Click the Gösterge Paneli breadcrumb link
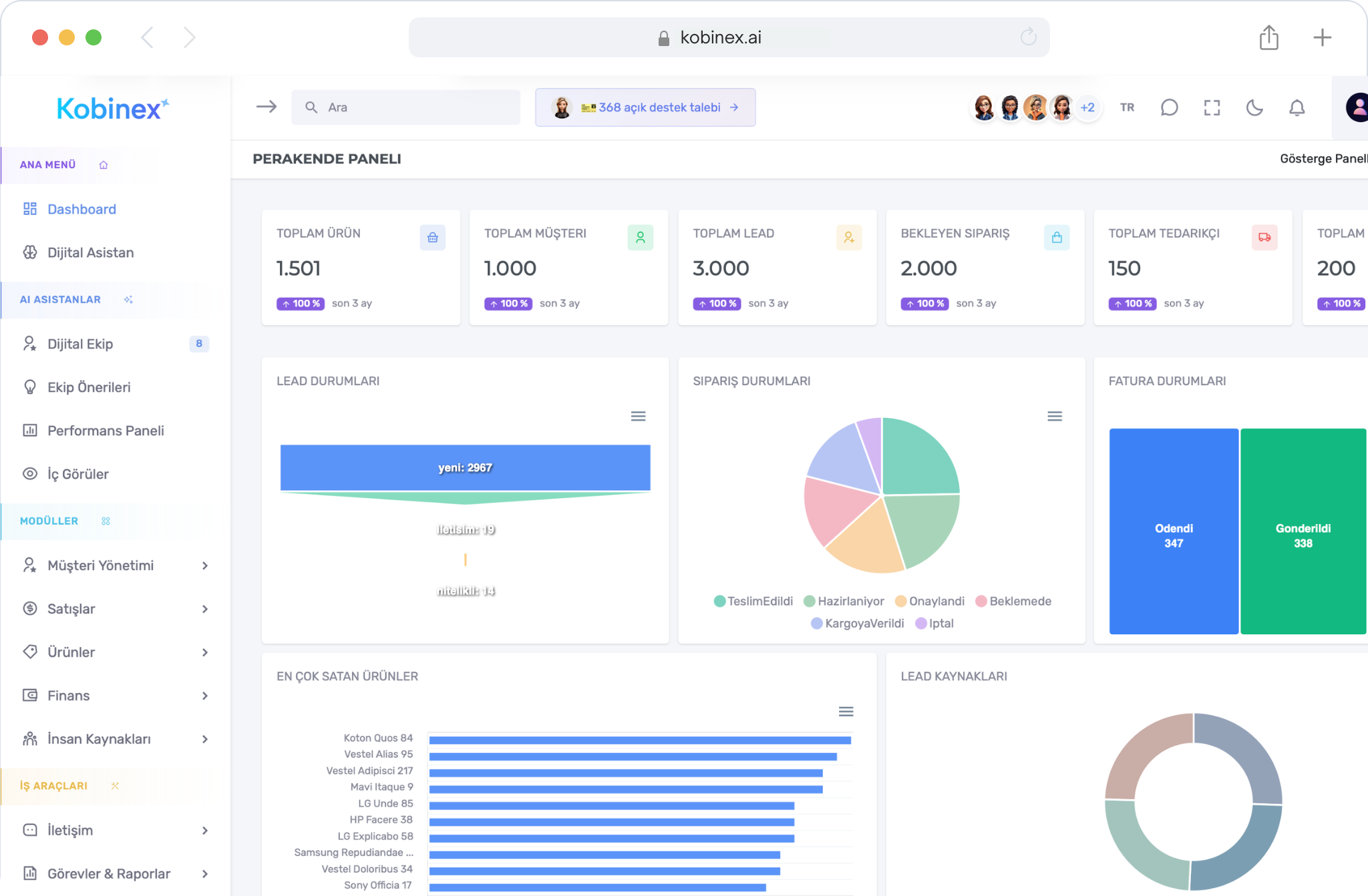This screenshot has width=1368, height=896. [1324, 159]
